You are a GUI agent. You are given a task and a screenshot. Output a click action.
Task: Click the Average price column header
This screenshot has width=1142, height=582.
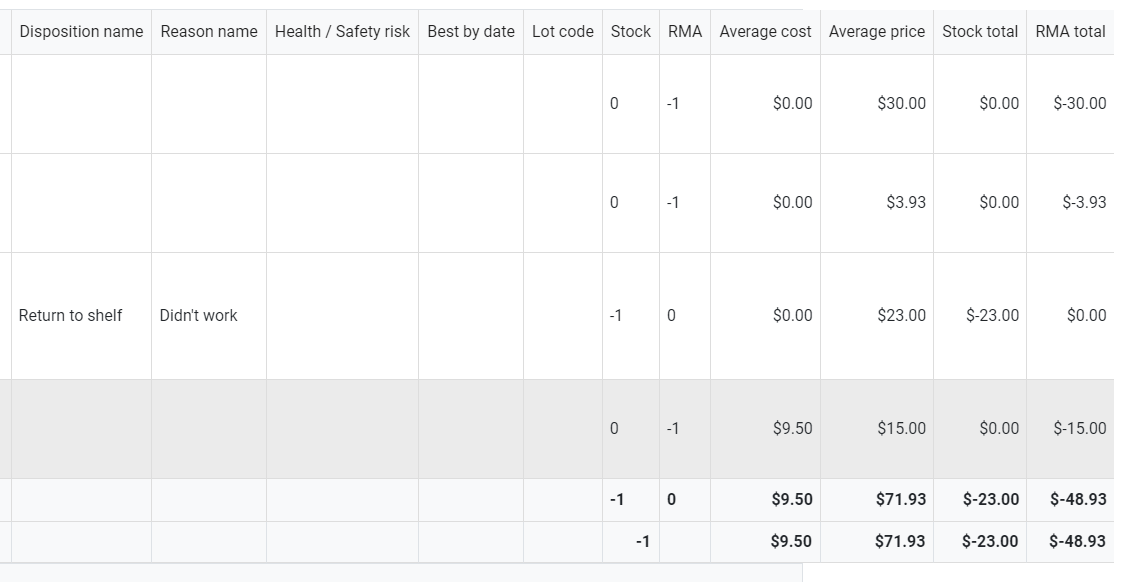point(876,32)
